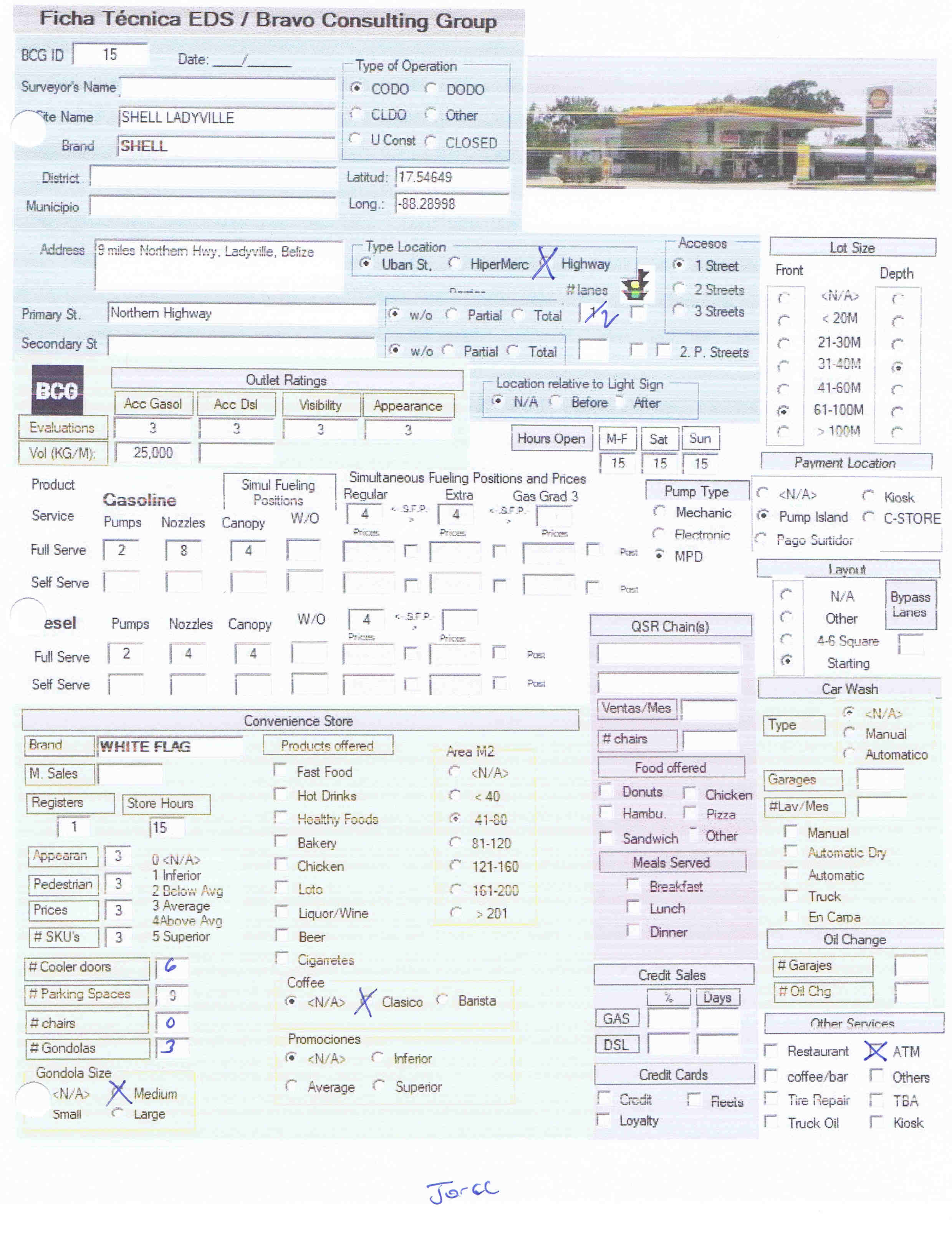Select Pump Island payment location
Viewport: 952px width, 1240px height.
(x=763, y=516)
